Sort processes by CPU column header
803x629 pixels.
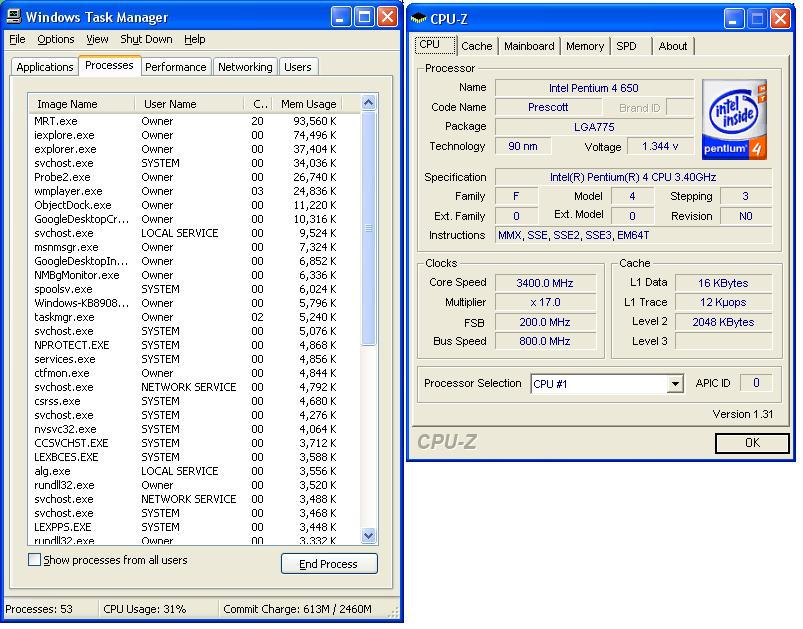[258, 104]
